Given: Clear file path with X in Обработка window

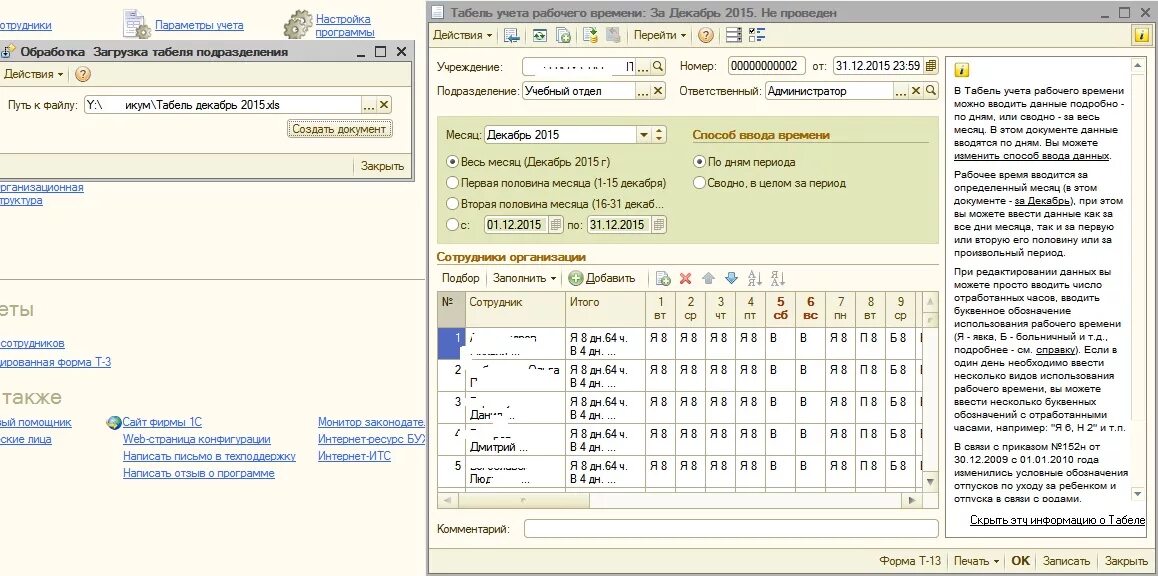Looking at the screenshot, I should [x=383, y=105].
